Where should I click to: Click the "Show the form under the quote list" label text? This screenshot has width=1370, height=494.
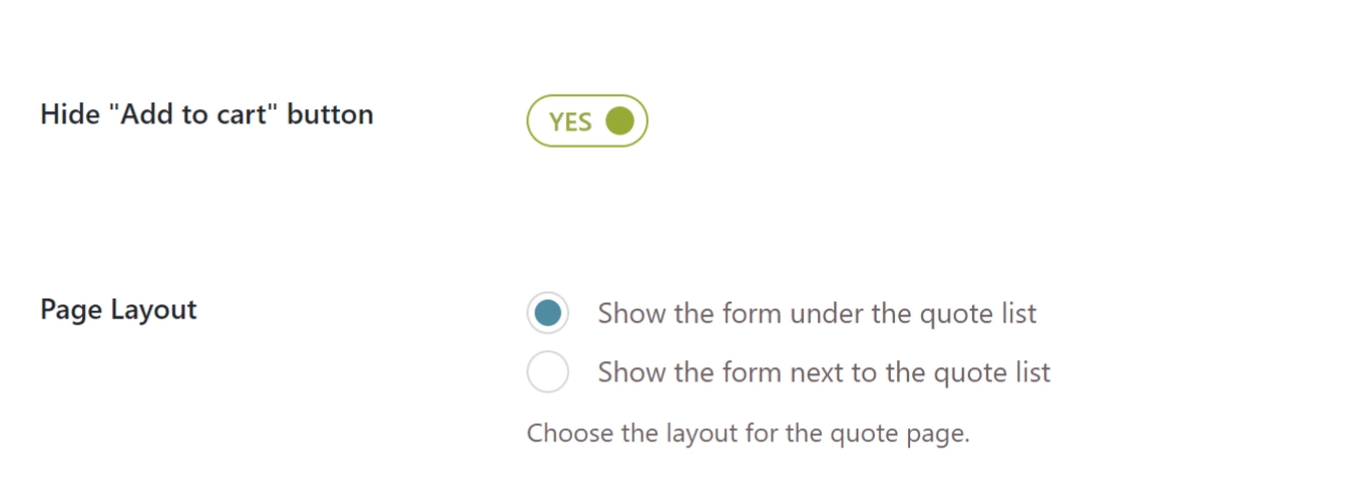point(816,314)
